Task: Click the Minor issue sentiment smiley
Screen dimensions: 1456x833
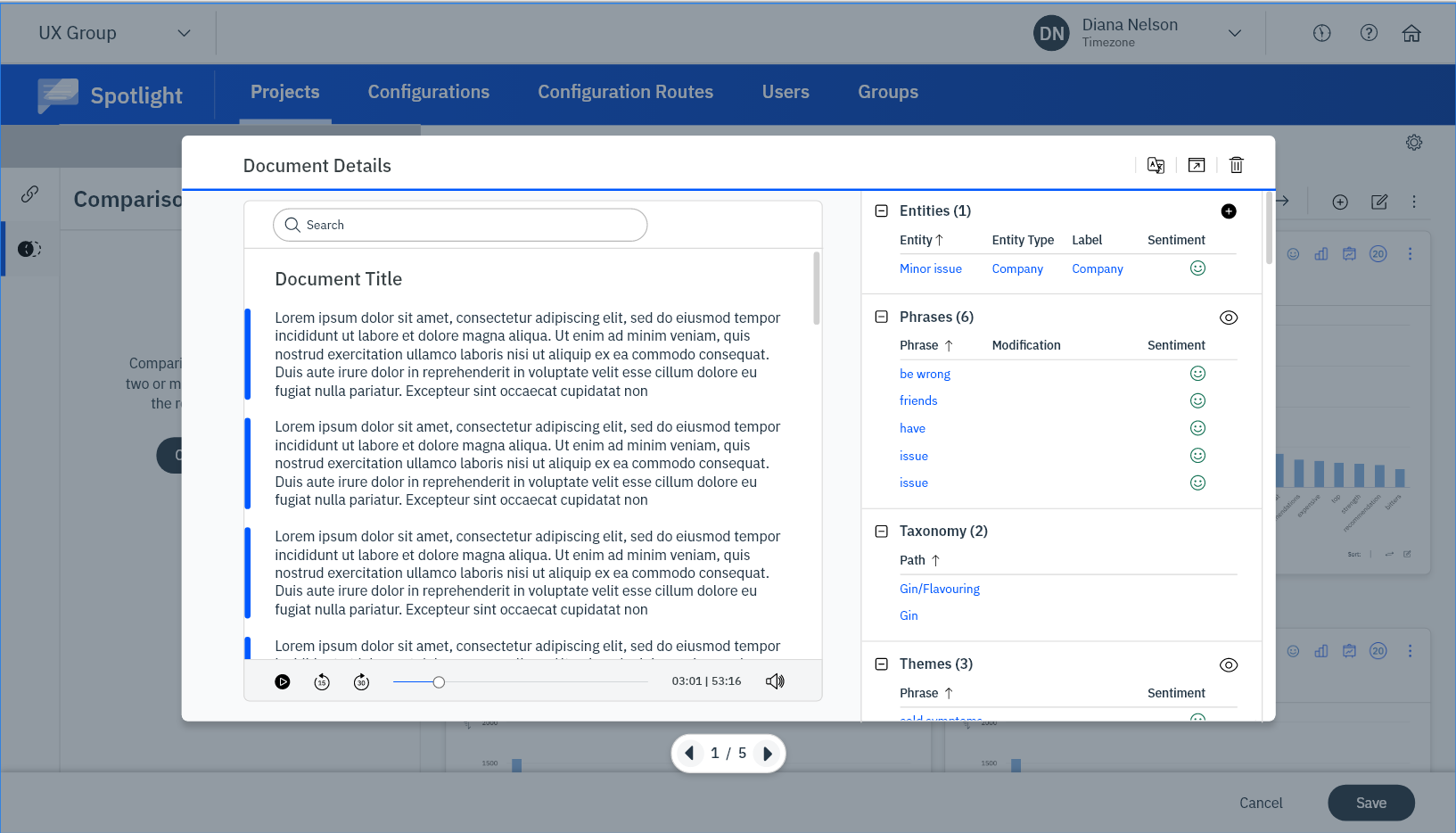Action: coord(1198,268)
